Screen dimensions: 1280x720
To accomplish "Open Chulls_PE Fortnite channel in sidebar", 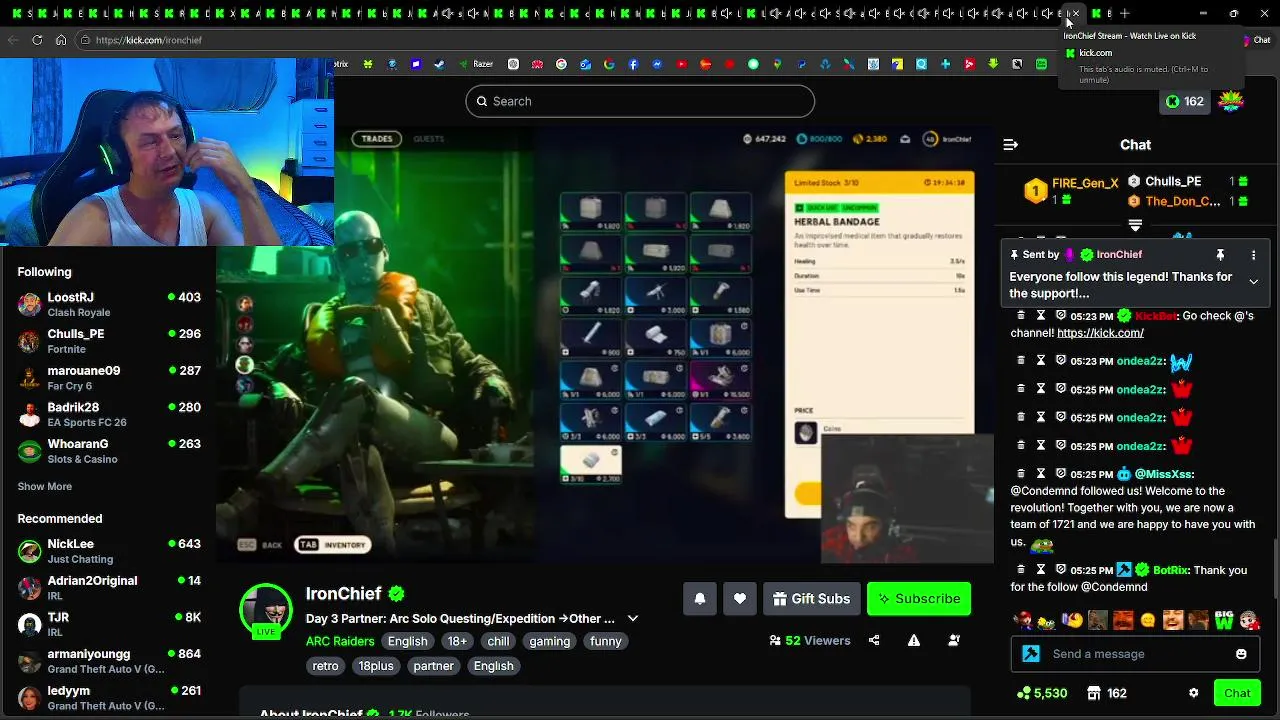I will (x=108, y=341).
